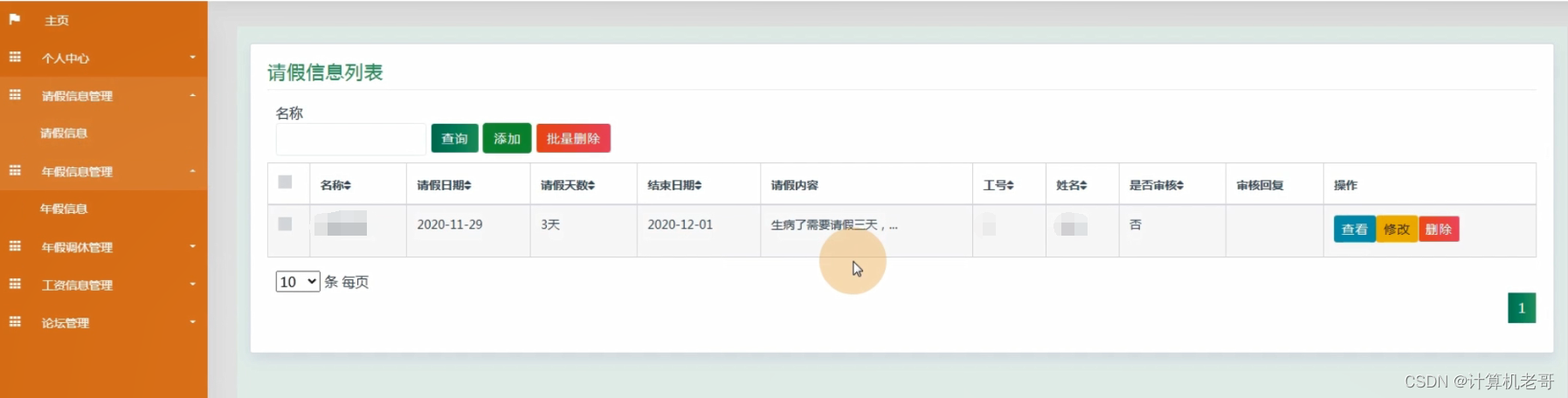1568x398 pixels.
Task: Sort table by 请假日期 column arrows
Action: click(x=467, y=185)
